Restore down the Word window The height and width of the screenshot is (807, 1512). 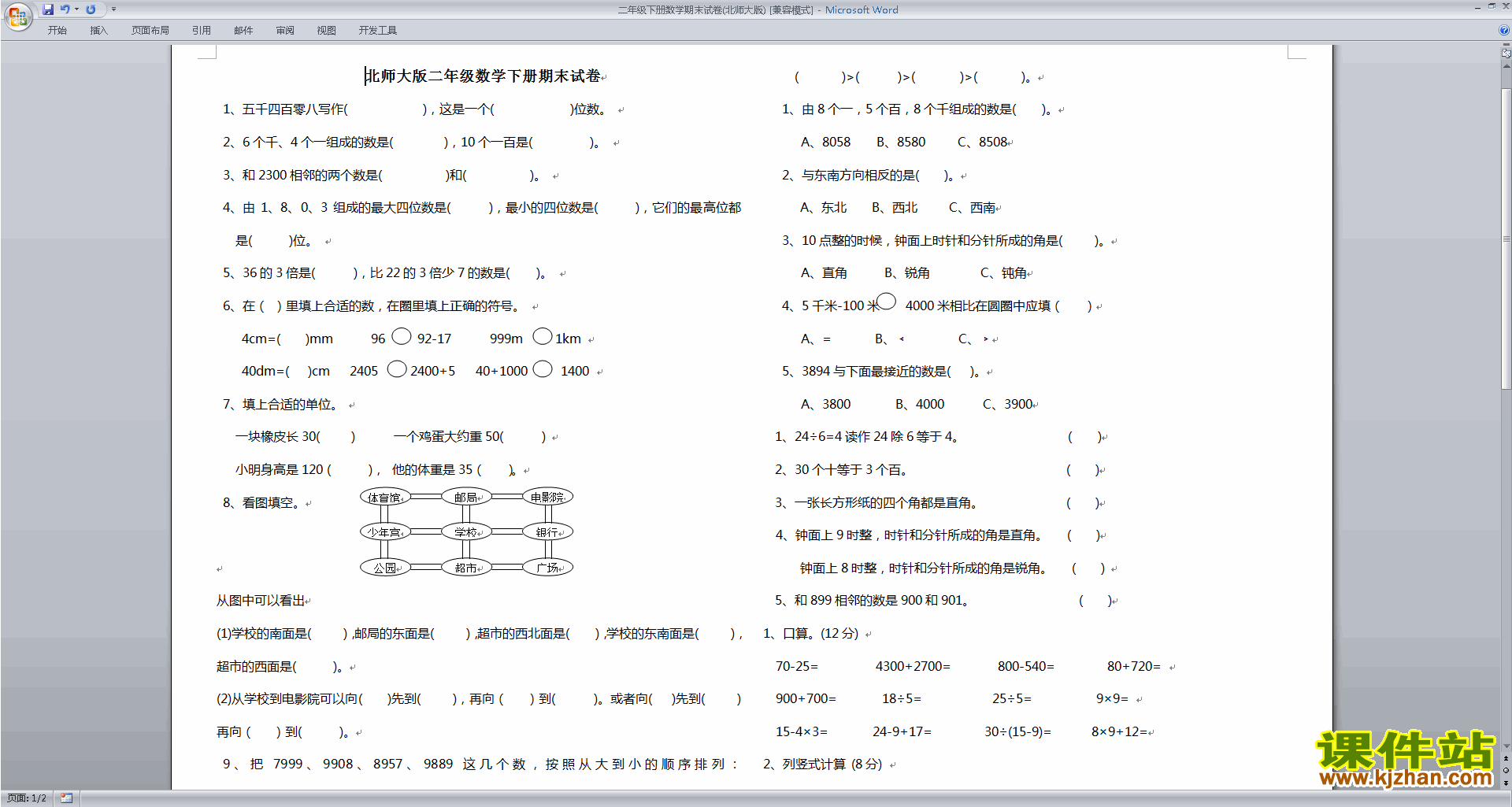pos(1492,6)
